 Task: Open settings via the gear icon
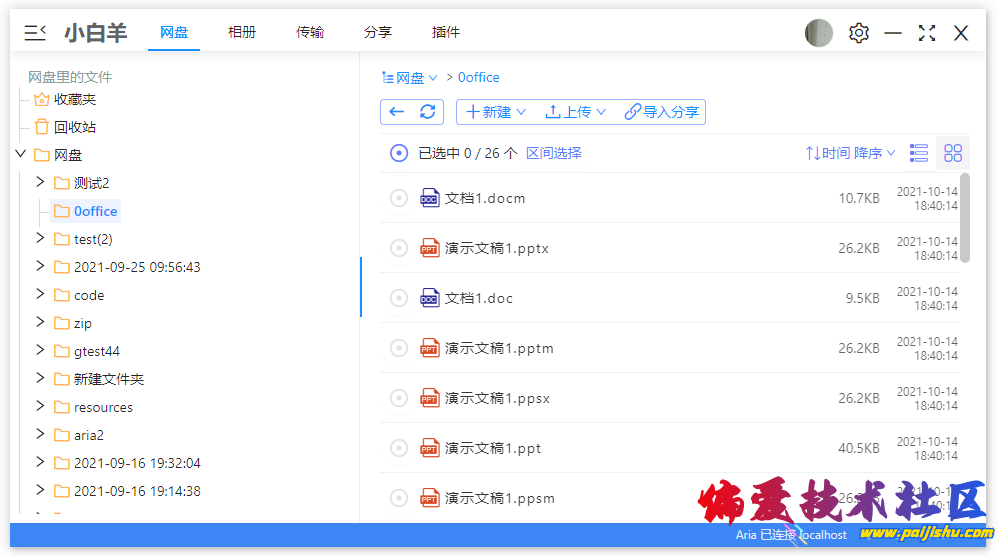(858, 33)
